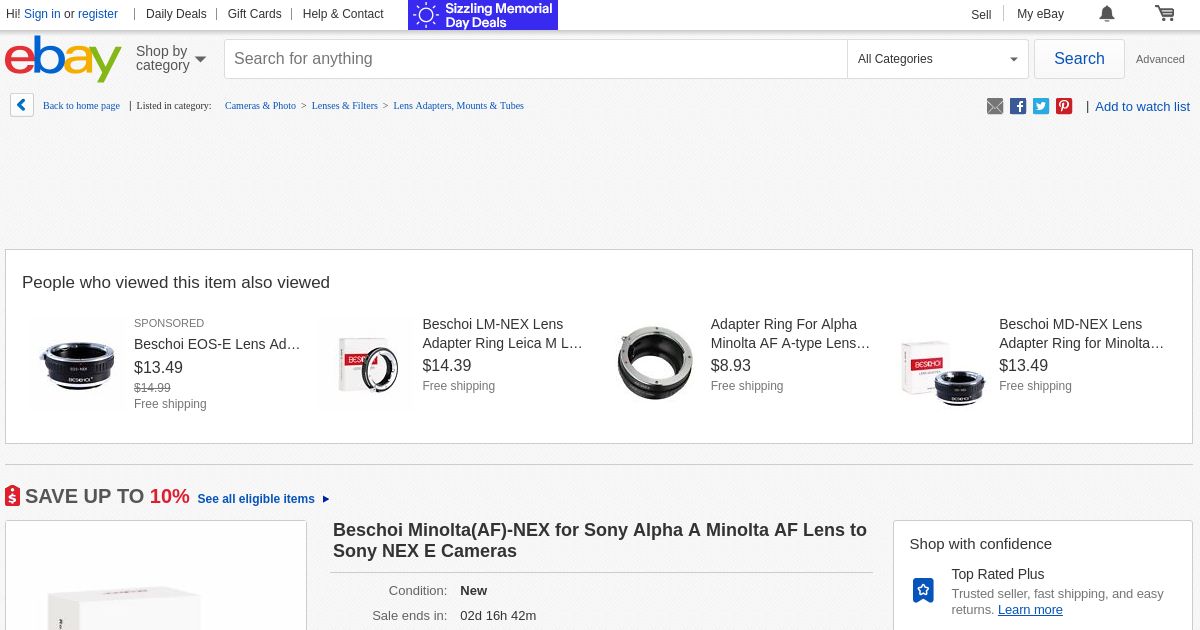
Task: Open Beschoi EOS-E Lens Adapter thumbnail
Action: click(78, 364)
